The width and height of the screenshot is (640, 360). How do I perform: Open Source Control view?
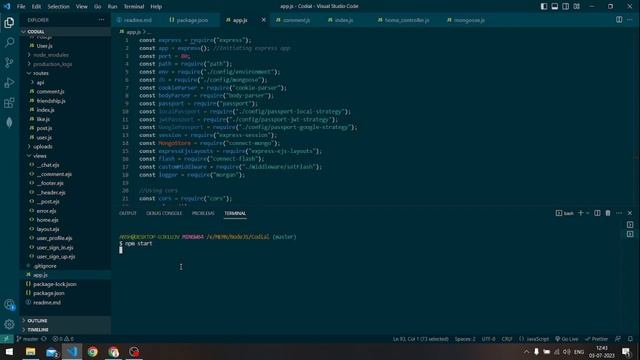pos(9,62)
